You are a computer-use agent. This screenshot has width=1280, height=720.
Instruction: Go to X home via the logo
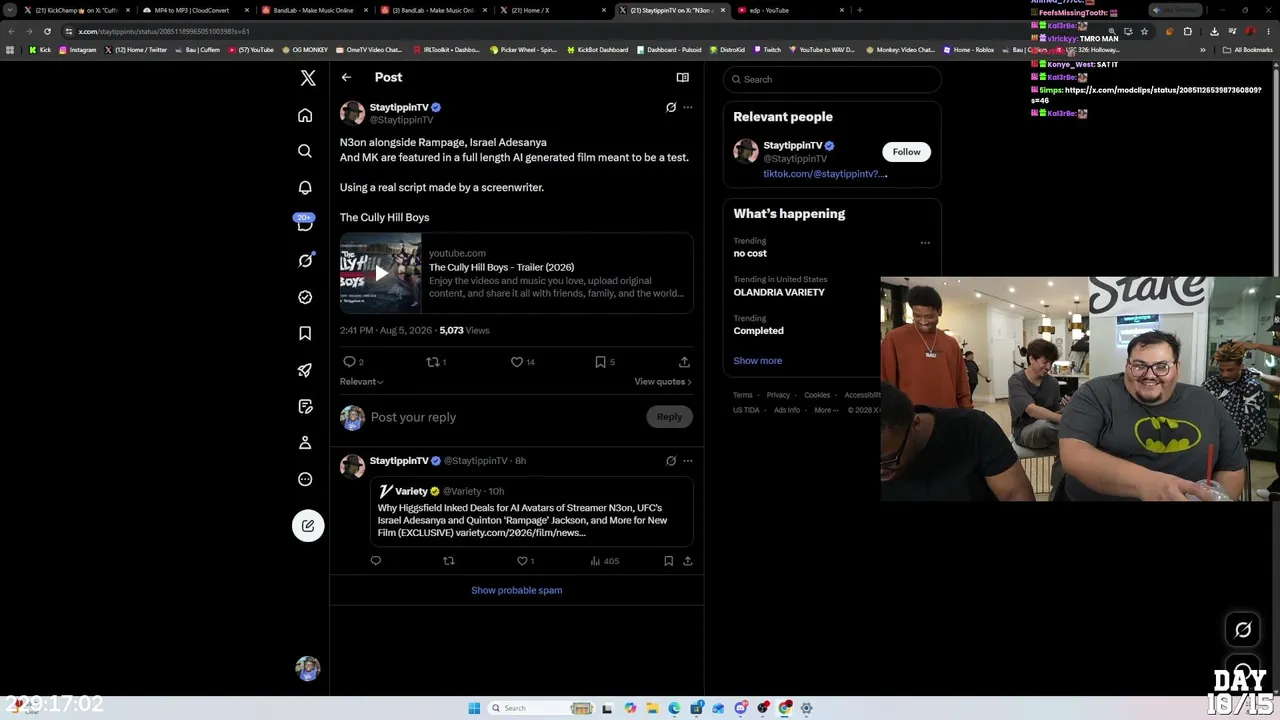pyautogui.click(x=308, y=78)
